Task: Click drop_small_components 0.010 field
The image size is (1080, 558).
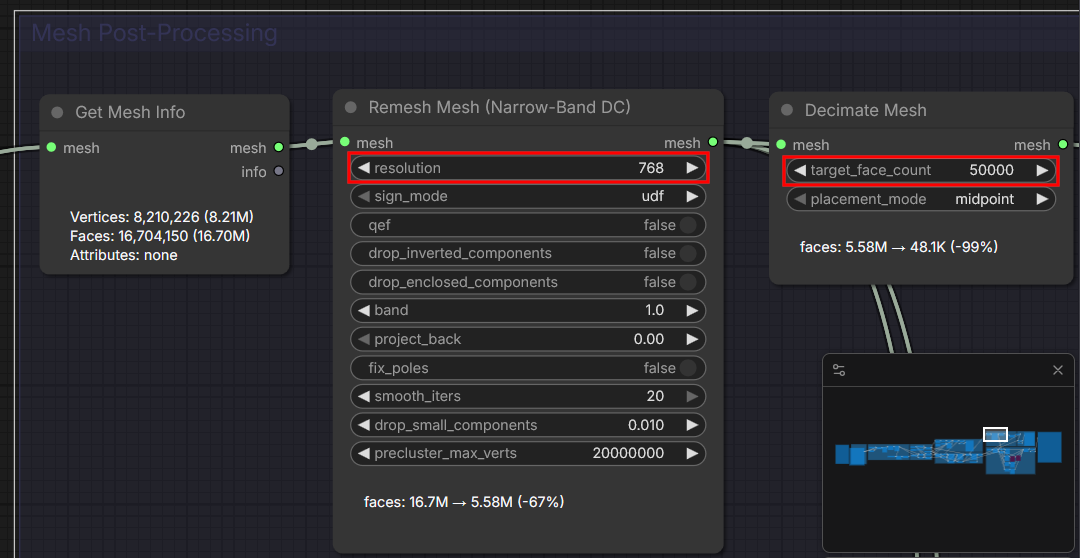Action: [528, 425]
